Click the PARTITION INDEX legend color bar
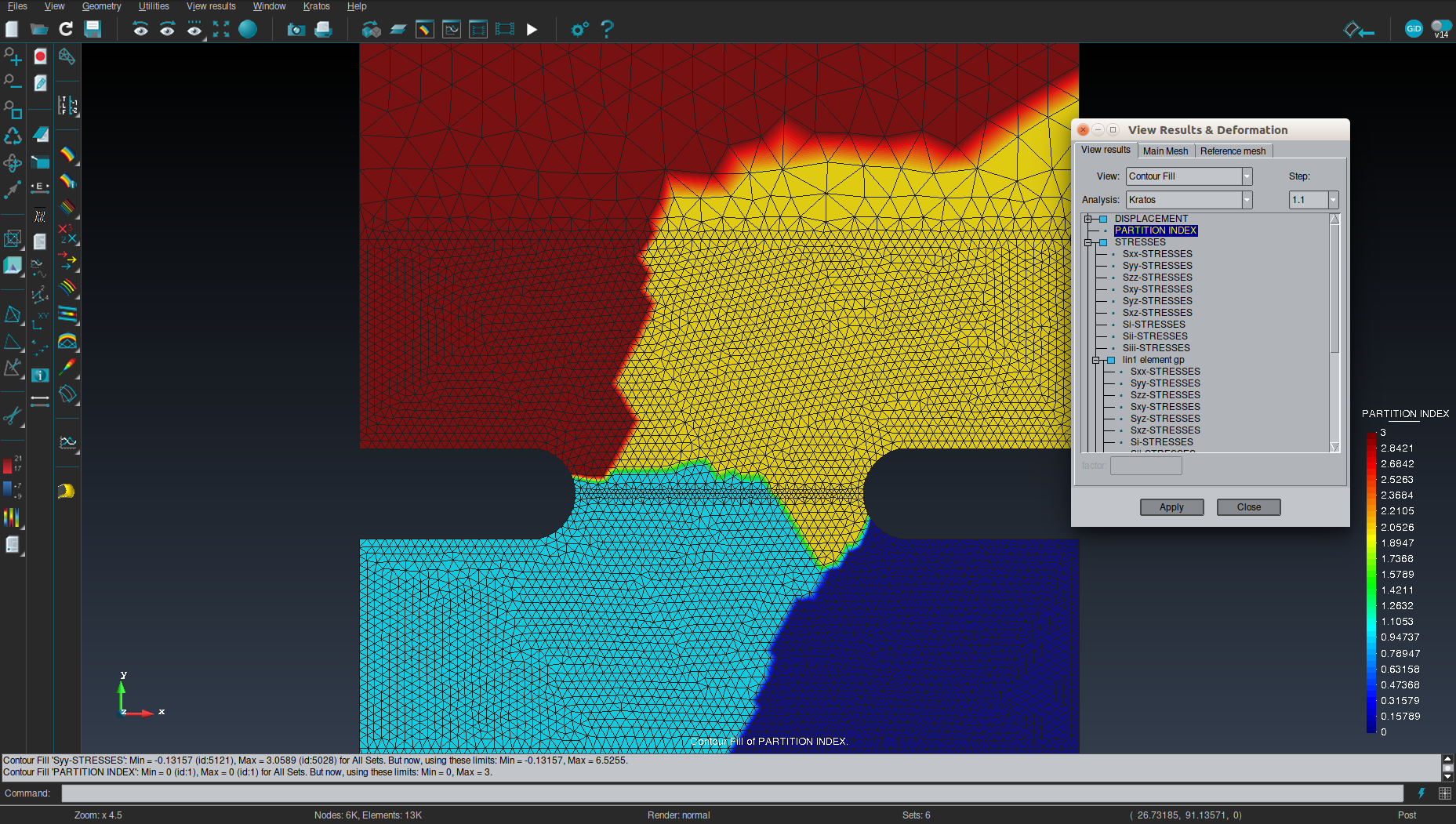The image size is (1456, 824). [1371, 582]
